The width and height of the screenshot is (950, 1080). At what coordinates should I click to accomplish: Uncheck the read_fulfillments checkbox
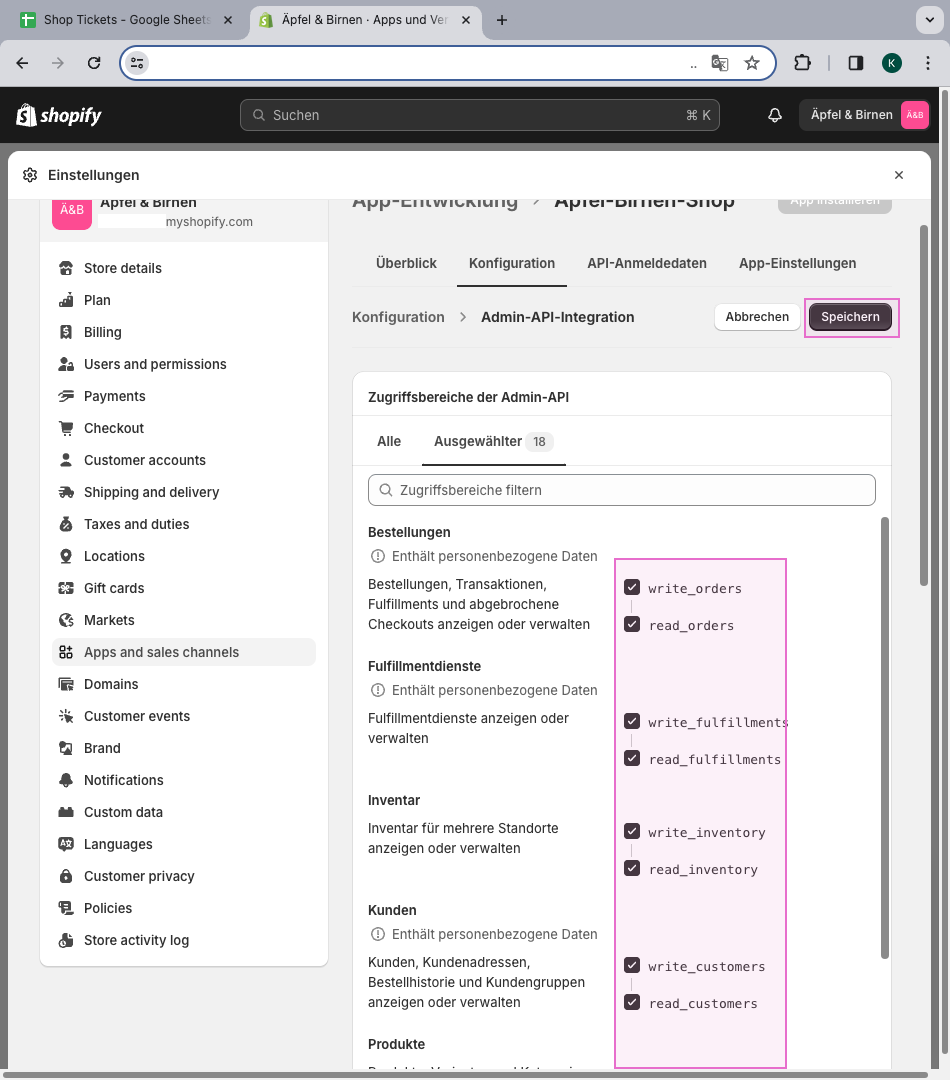point(632,758)
